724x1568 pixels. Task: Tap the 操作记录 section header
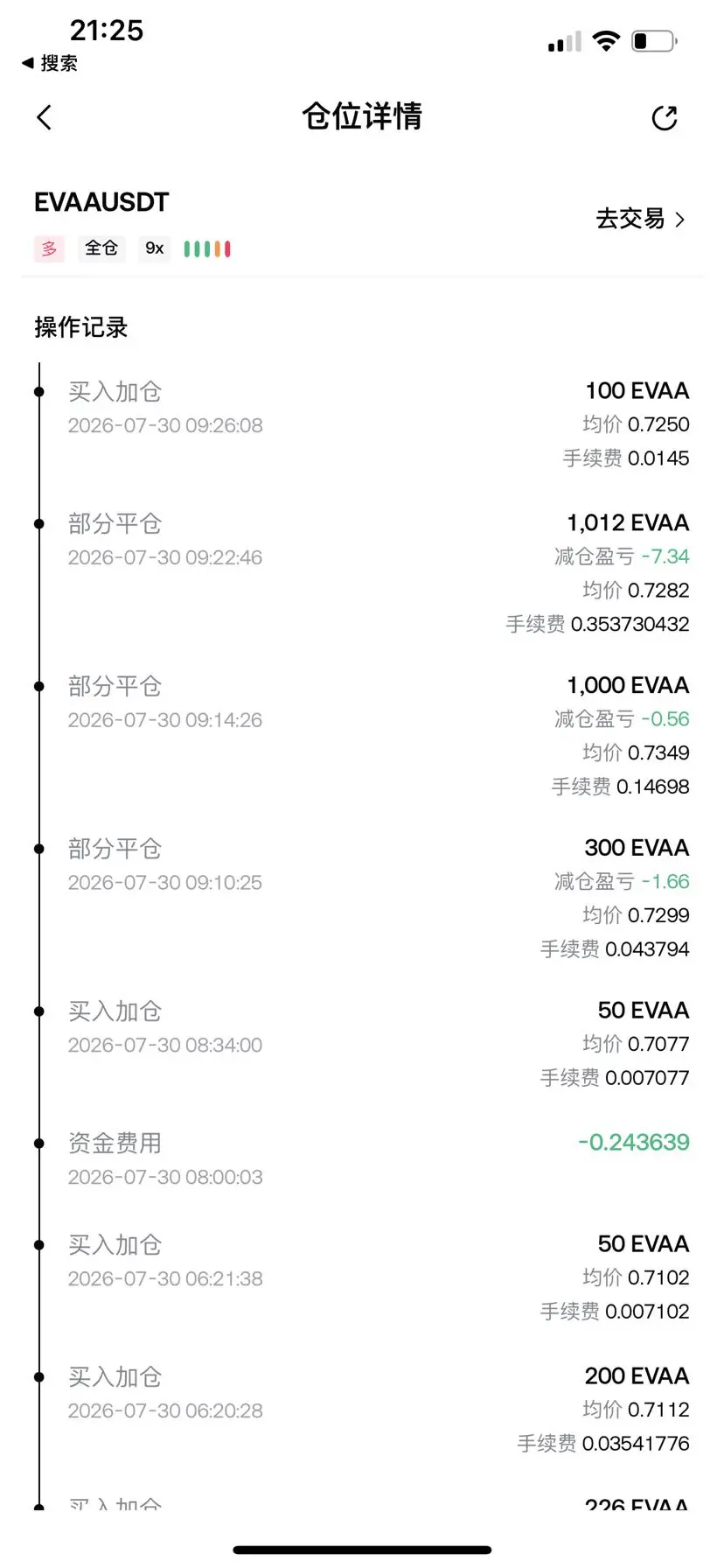(x=81, y=327)
